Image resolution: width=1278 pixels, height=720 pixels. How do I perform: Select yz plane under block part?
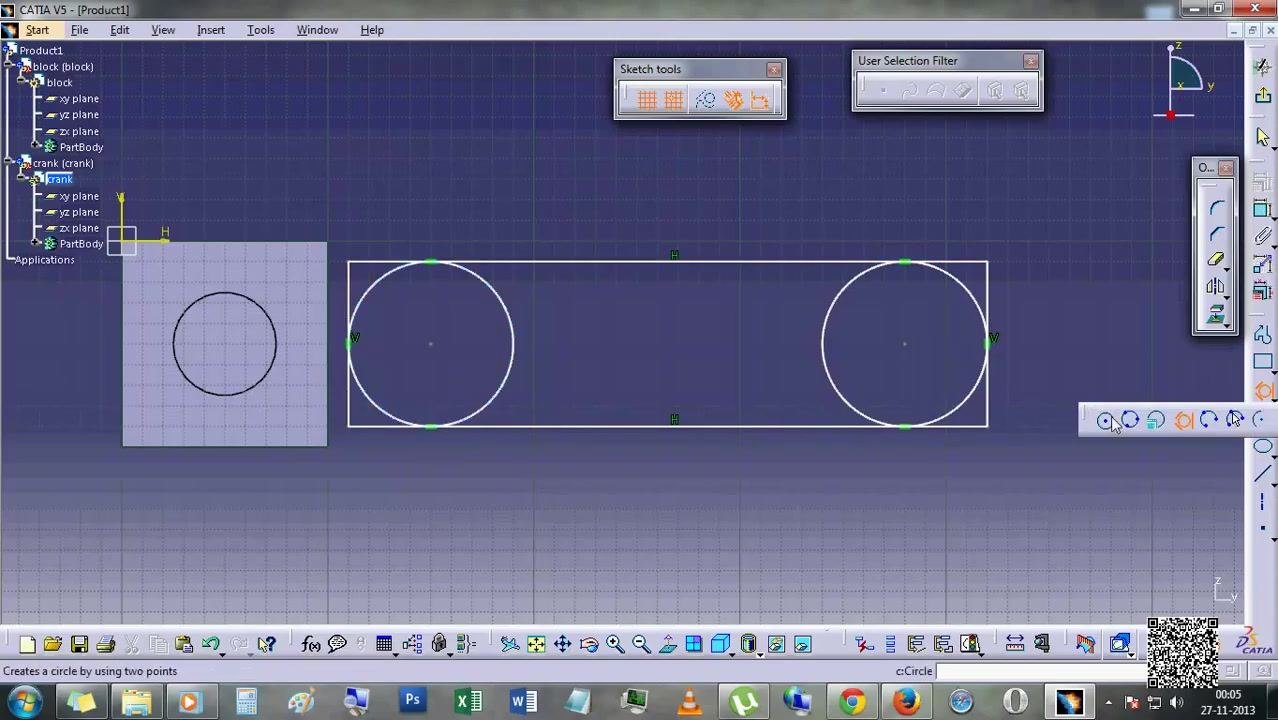coord(78,115)
